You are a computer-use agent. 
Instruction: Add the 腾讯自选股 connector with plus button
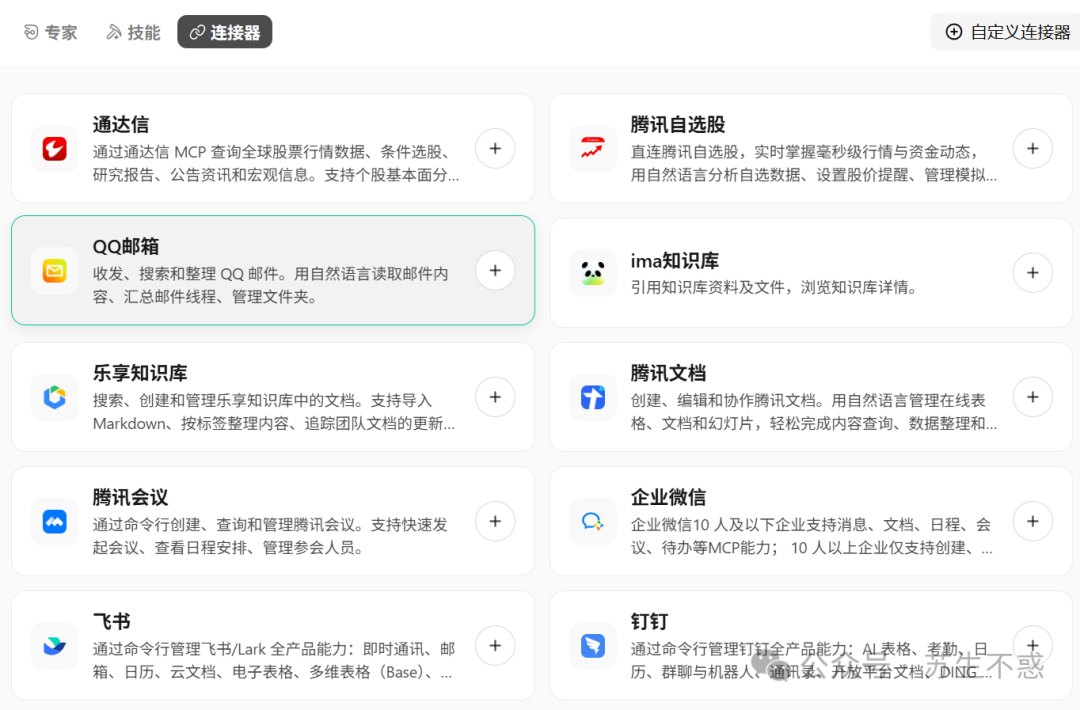(1032, 149)
